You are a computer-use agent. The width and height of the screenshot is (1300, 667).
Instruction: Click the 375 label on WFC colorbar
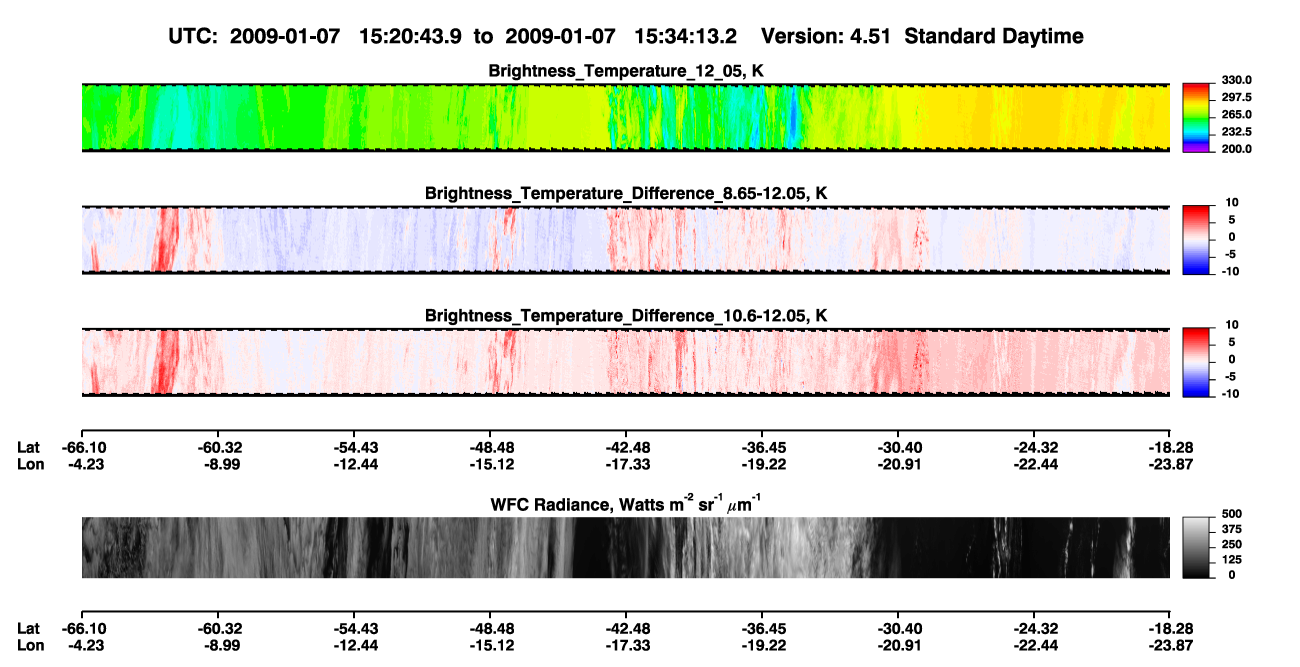click(x=1230, y=529)
